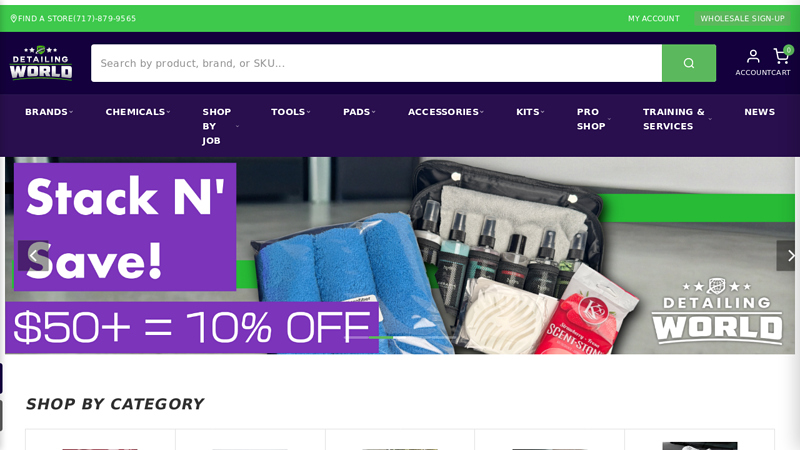The image size is (800, 450).
Task: Open the shopping cart icon
Action: point(781,56)
